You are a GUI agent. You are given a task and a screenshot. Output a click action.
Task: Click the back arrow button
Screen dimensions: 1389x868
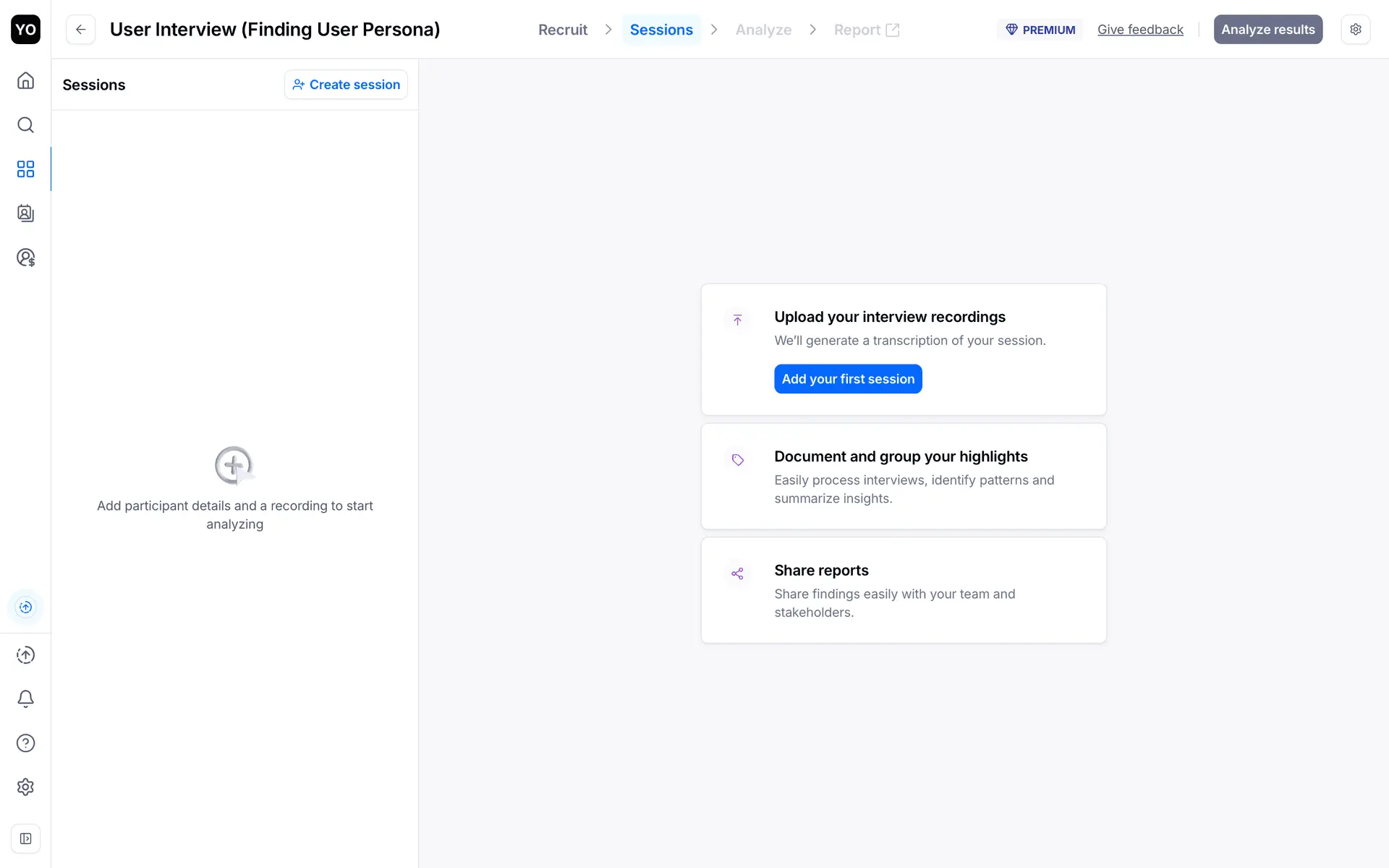tap(80, 30)
